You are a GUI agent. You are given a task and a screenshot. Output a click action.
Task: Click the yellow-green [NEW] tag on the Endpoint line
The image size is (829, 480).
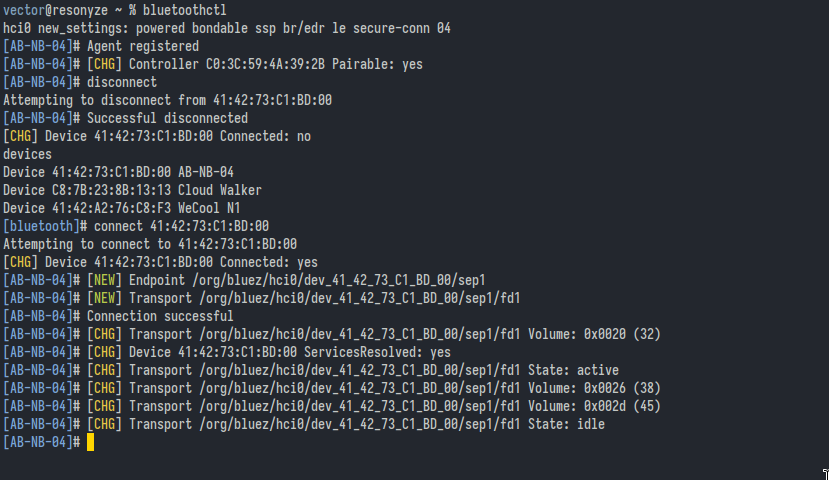[x=105, y=280]
